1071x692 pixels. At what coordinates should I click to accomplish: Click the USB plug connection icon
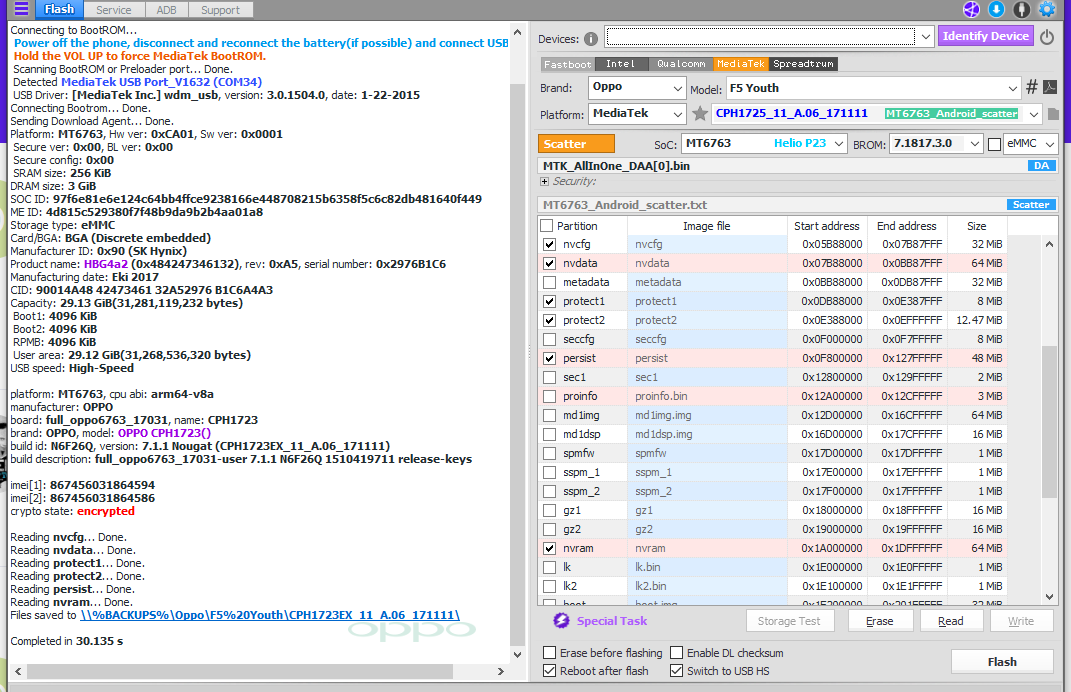(x=1022, y=10)
